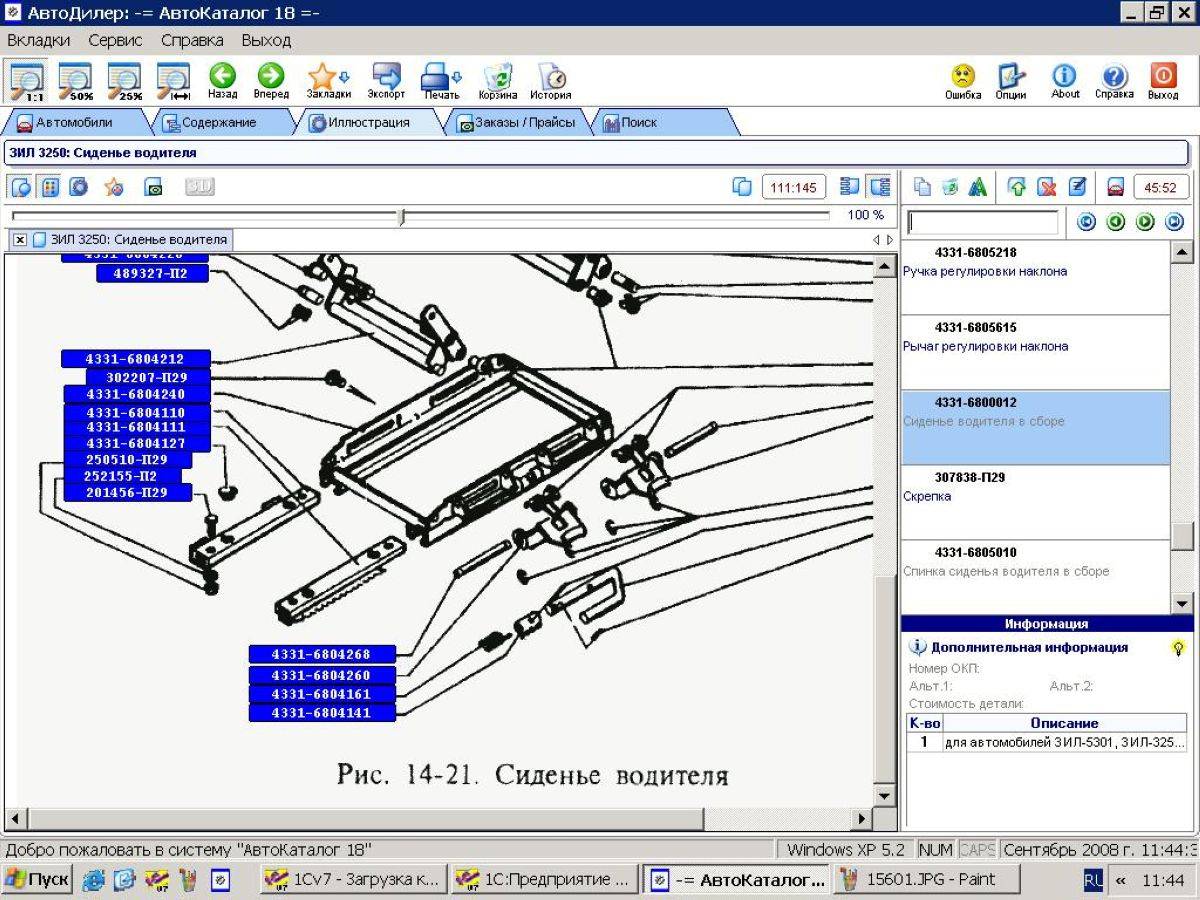Toggle part number labels display icon

50,187
